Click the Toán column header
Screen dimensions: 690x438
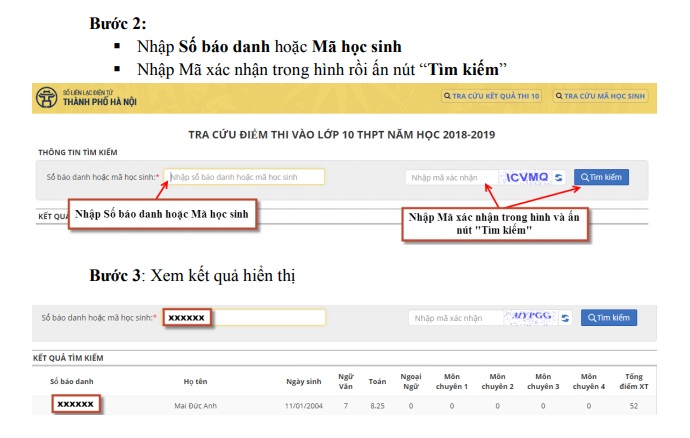(x=377, y=381)
